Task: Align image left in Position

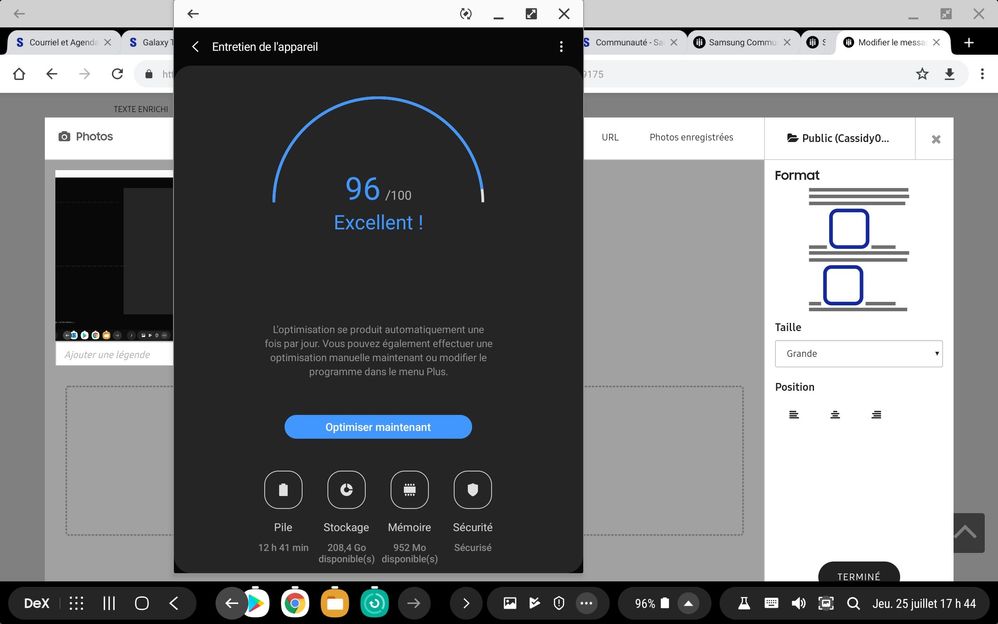Action: 794,415
